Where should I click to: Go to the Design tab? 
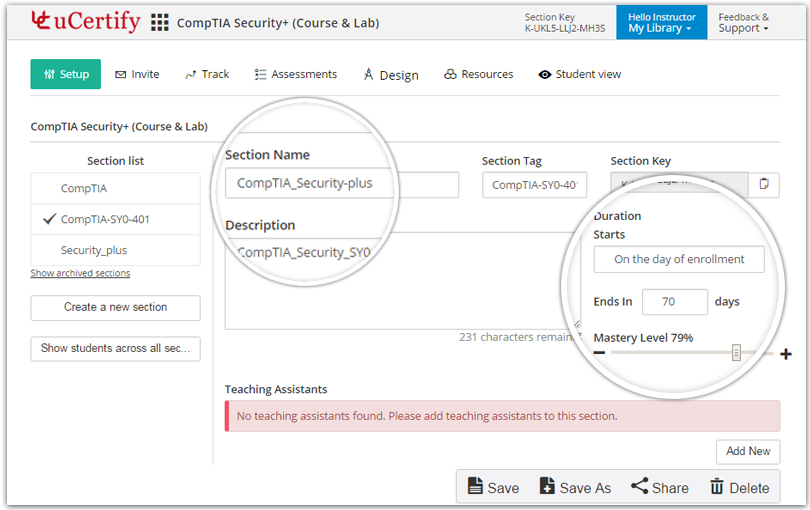pos(391,75)
